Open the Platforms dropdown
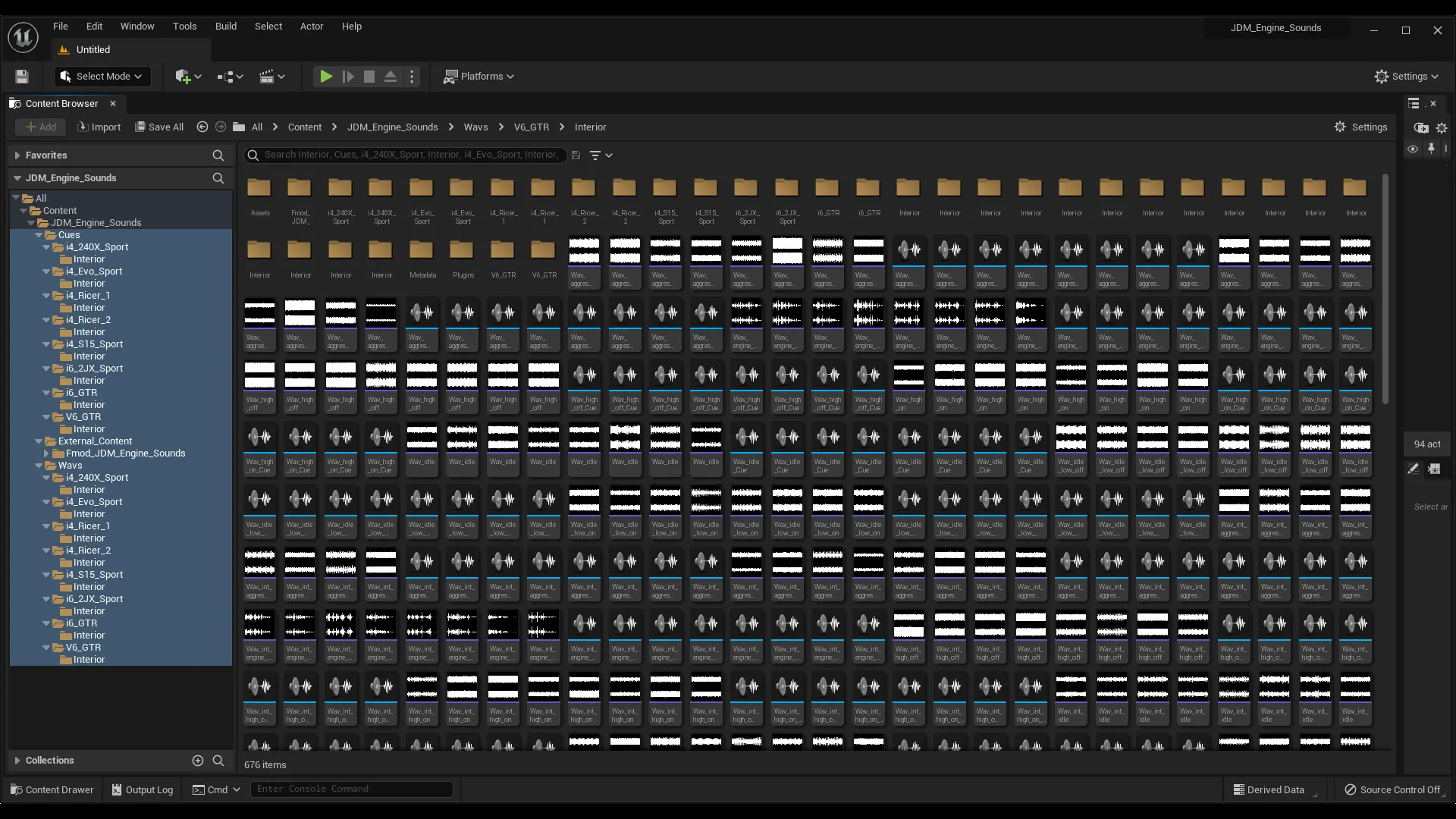 pos(479,77)
